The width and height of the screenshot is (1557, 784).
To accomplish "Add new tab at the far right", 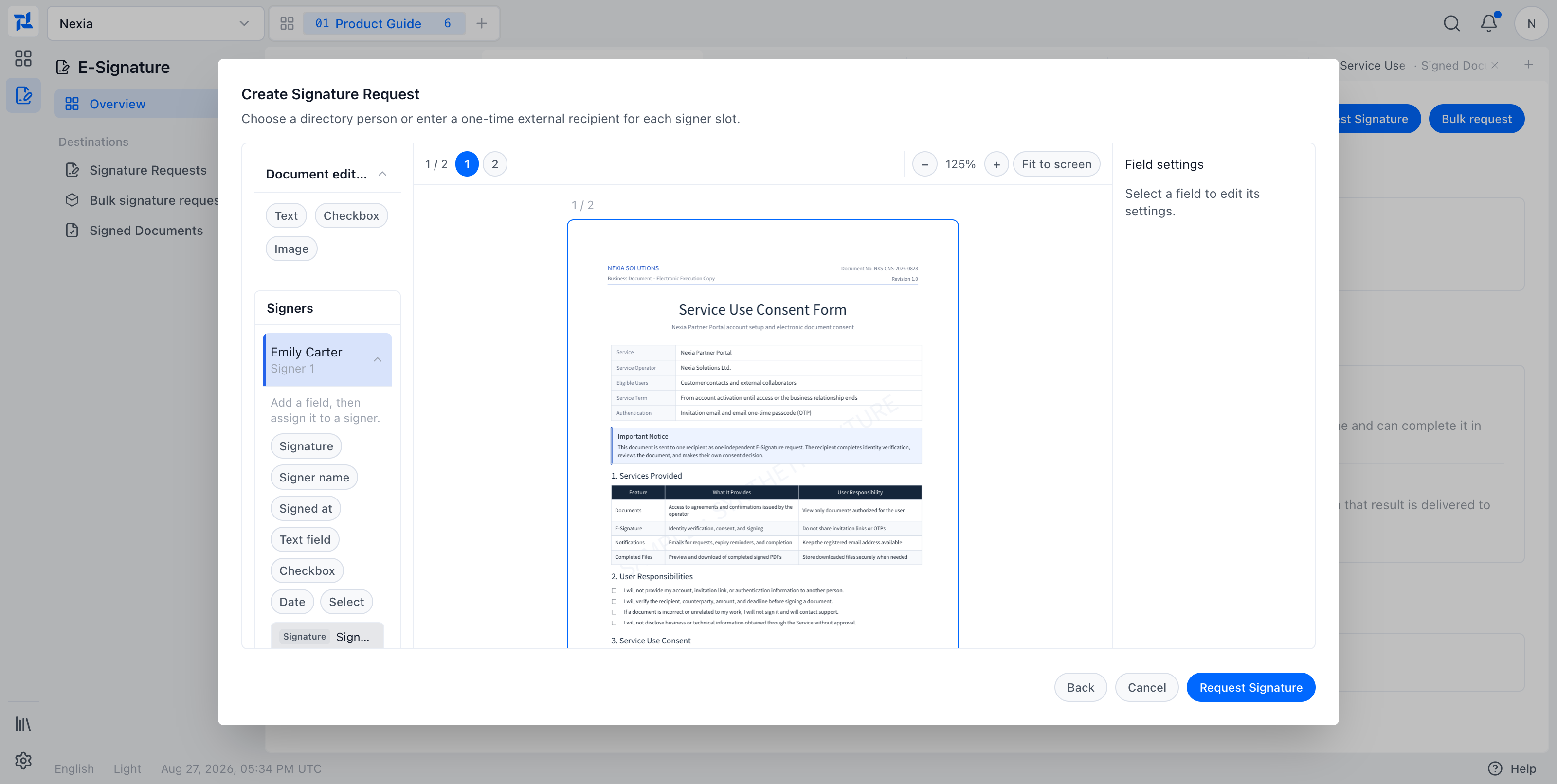I will 1528,65.
